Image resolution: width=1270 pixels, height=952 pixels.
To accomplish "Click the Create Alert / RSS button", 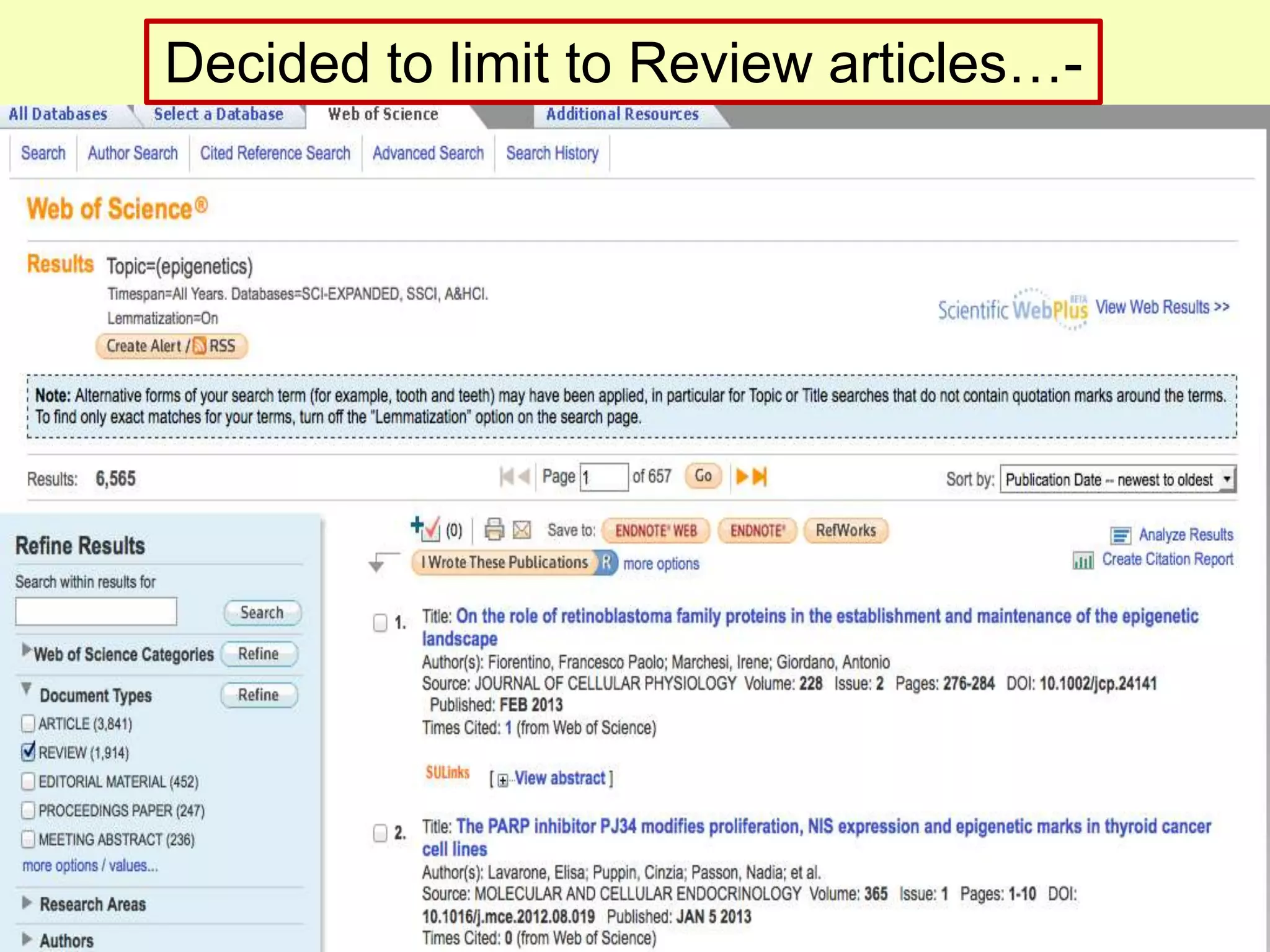I will pyautogui.click(x=171, y=346).
